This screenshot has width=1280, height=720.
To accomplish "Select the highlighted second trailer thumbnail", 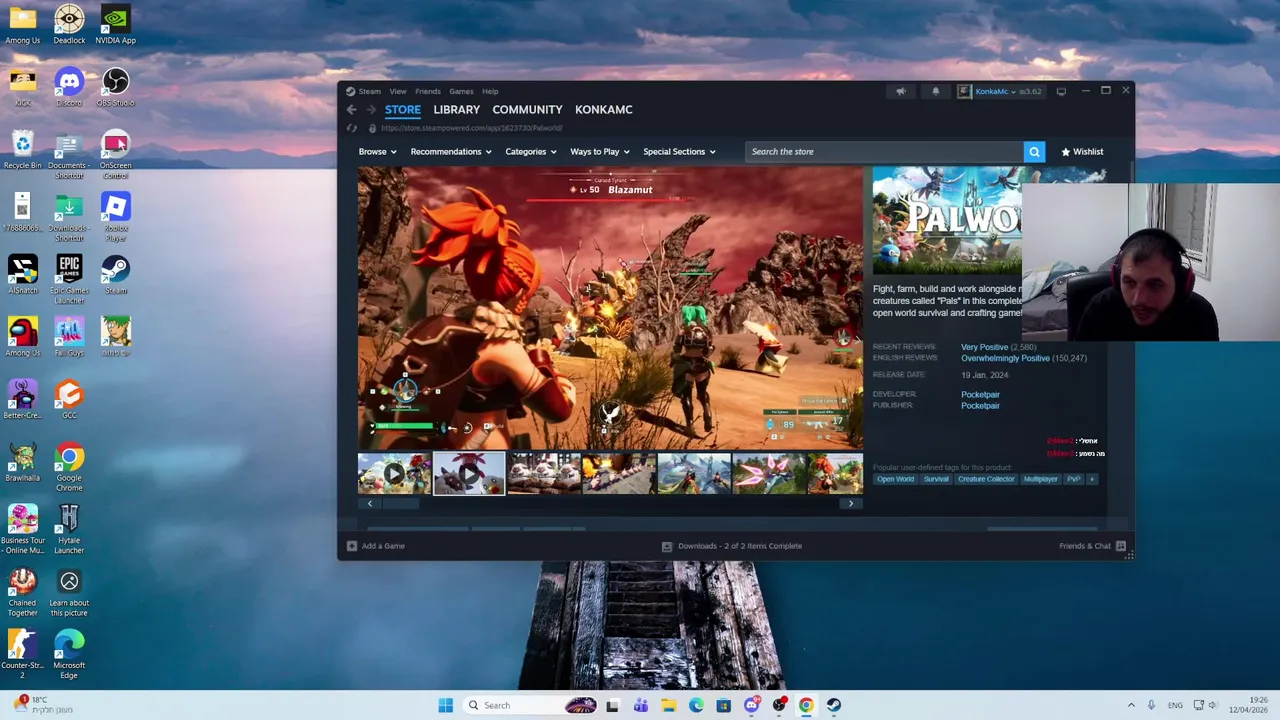I will (x=469, y=474).
